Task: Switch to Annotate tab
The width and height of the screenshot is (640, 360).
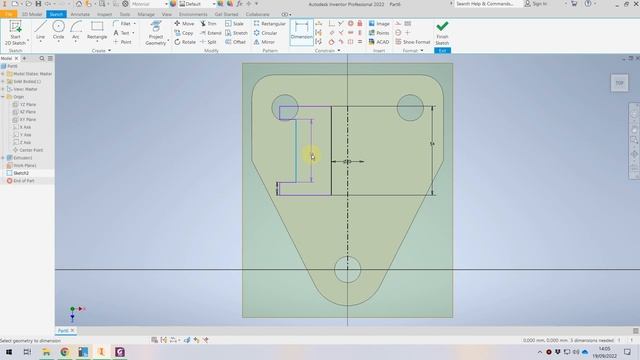Action: (x=80, y=14)
